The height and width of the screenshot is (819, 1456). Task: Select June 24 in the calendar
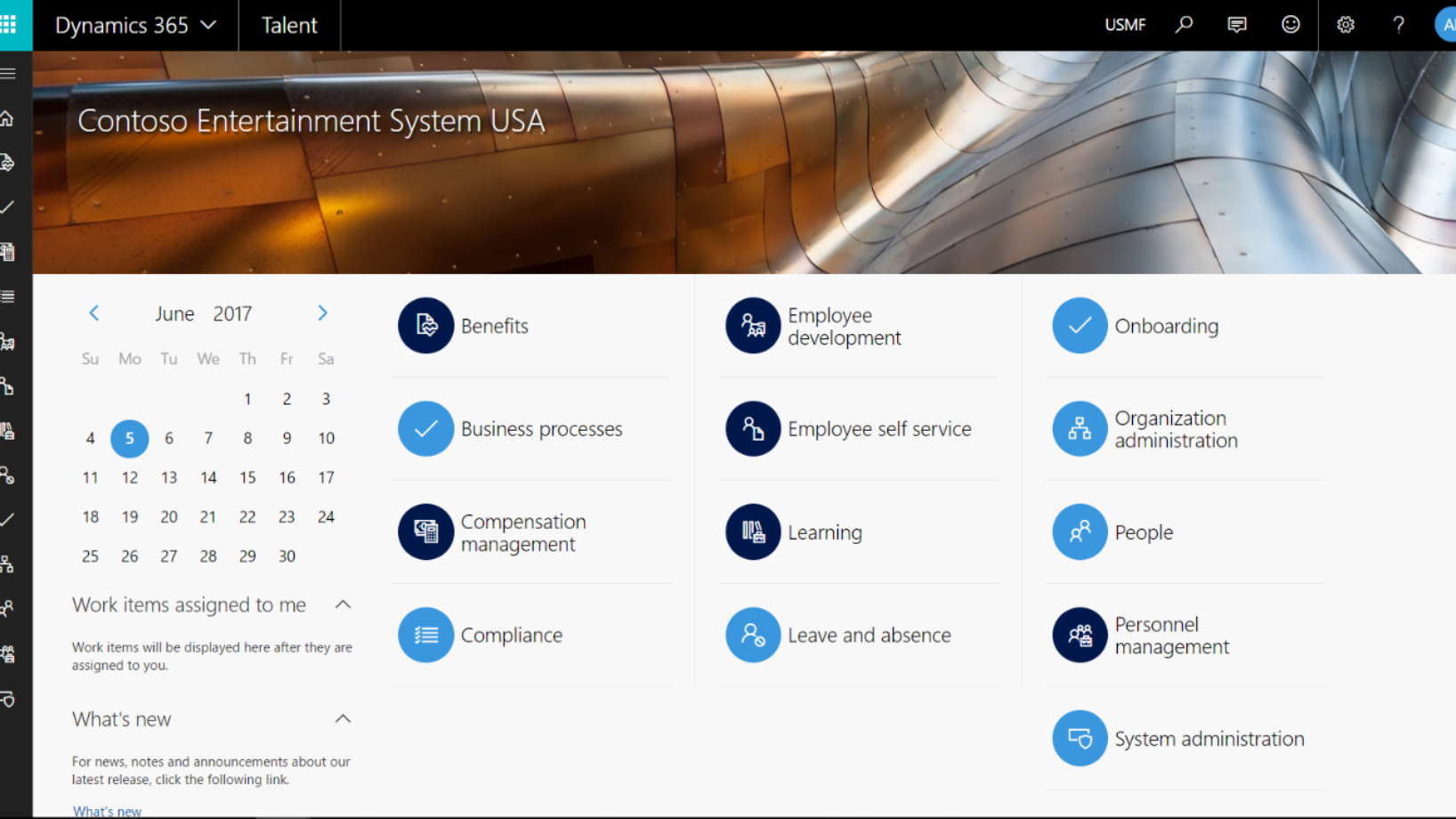[326, 516]
